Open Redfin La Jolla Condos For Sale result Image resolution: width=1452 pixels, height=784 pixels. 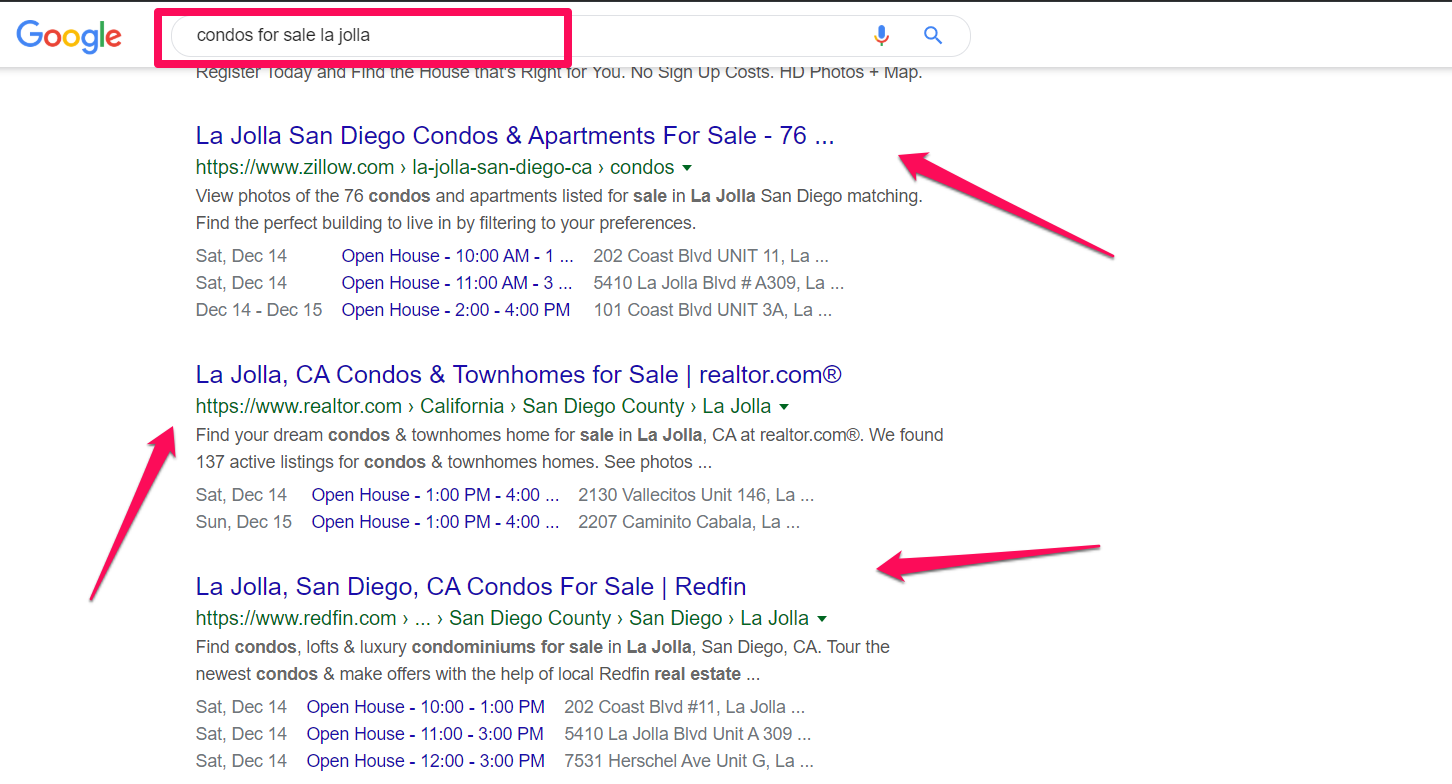pyautogui.click(x=471, y=586)
